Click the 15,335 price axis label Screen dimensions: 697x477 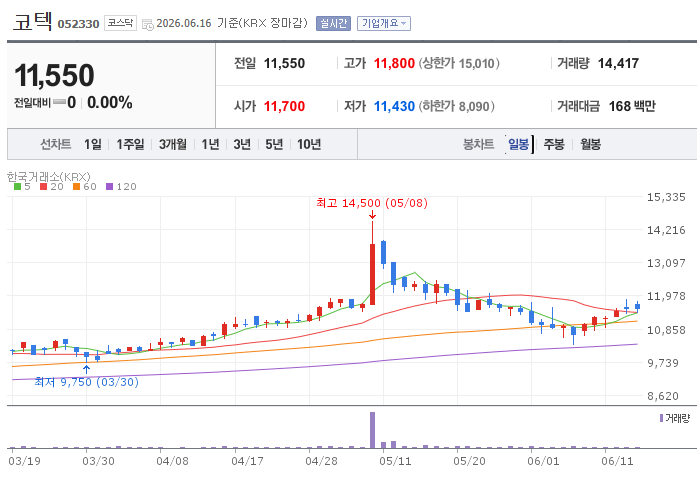pyautogui.click(x=666, y=197)
